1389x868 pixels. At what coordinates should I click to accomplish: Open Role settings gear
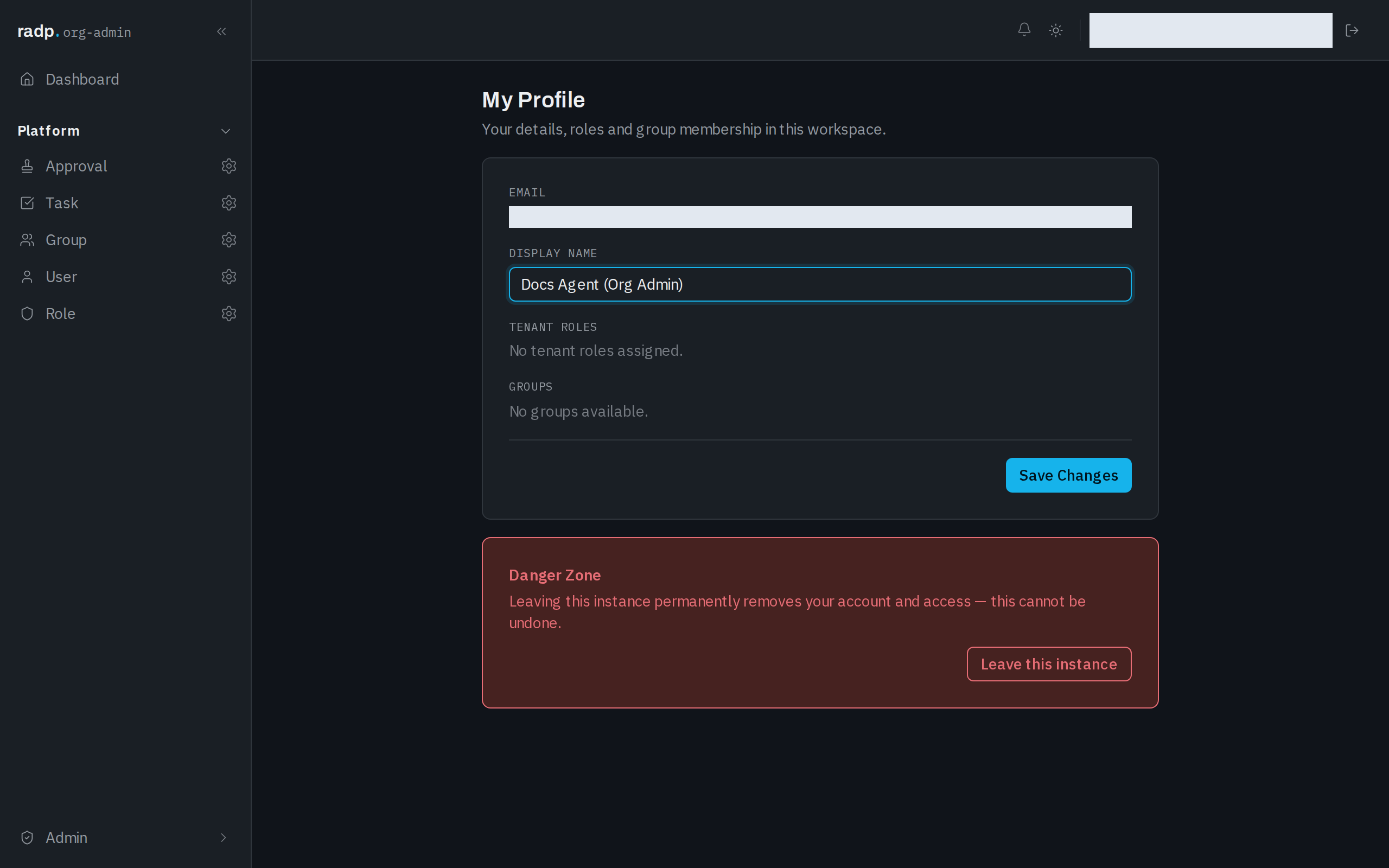pos(229,314)
